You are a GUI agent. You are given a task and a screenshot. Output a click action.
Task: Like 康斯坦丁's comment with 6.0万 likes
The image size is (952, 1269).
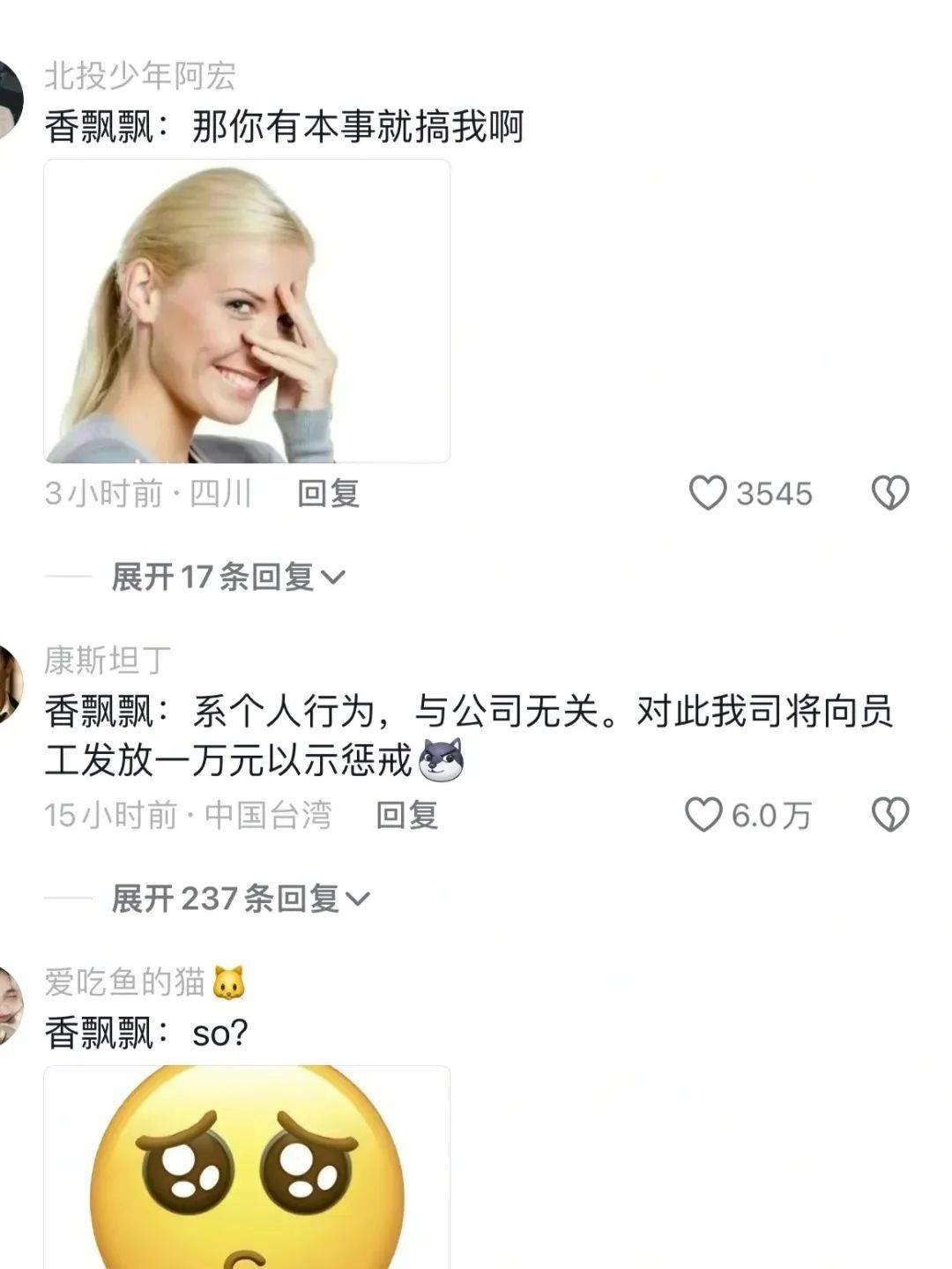[703, 815]
